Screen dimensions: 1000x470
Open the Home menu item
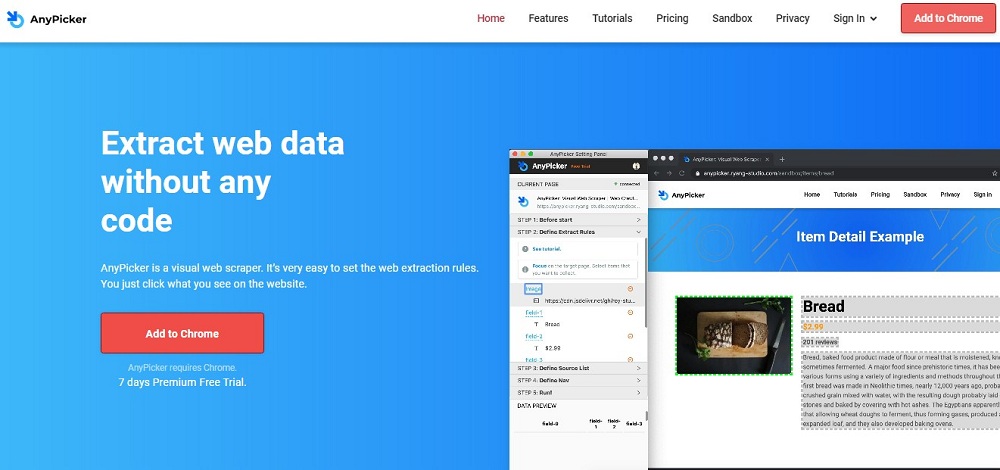click(490, 18)
